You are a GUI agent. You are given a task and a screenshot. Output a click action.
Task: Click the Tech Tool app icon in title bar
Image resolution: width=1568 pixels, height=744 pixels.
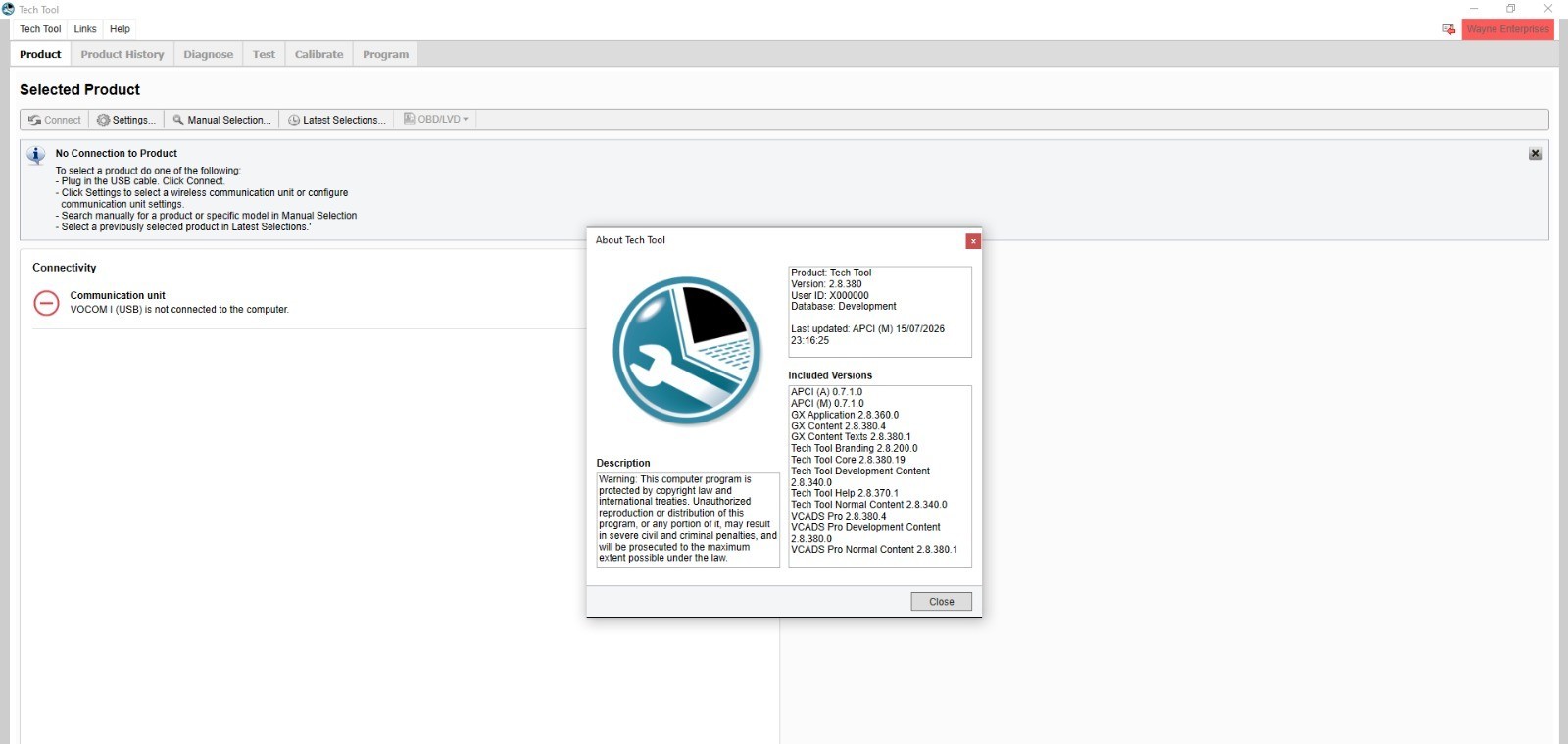8,9
